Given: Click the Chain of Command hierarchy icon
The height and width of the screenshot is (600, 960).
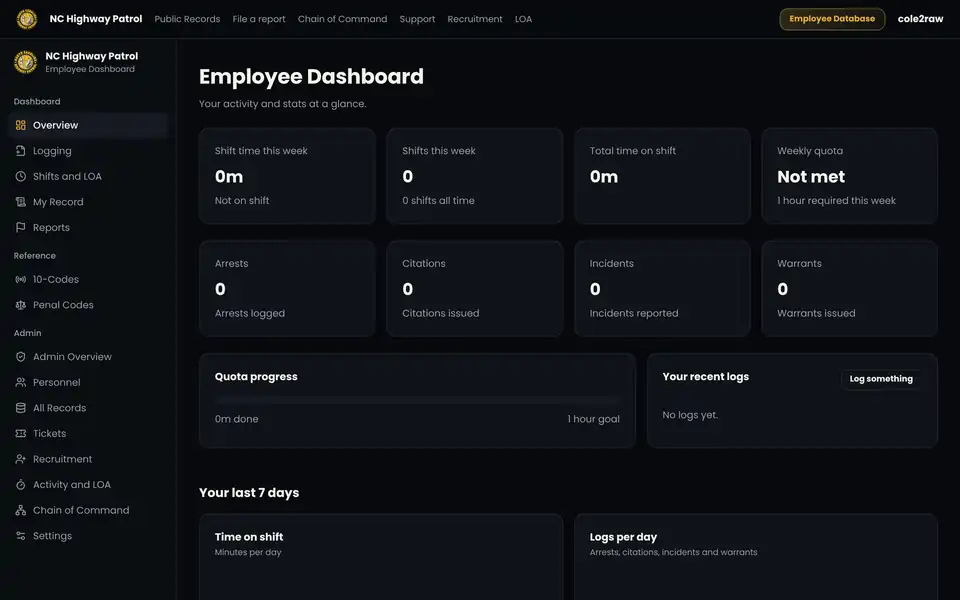Looking at the screenshot, I should pyautogui.click(x=21, y=510).
